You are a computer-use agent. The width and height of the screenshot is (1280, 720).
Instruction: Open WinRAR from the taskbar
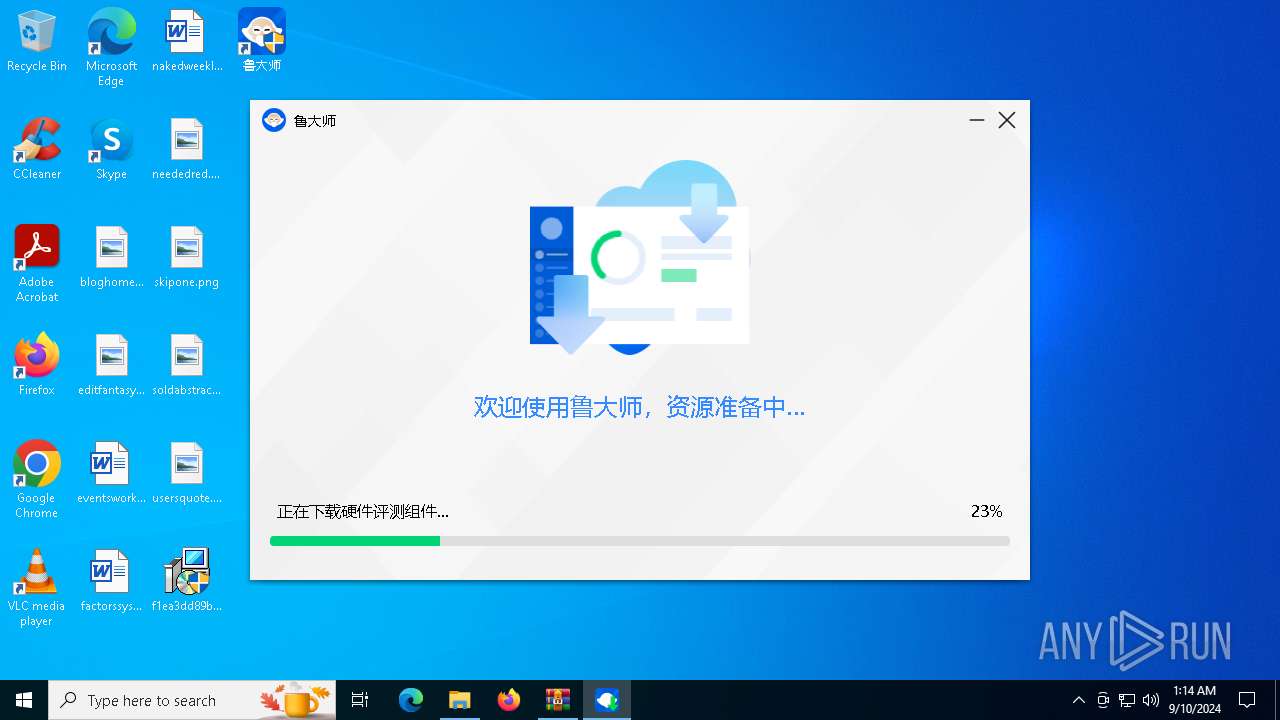coord(557,700)
